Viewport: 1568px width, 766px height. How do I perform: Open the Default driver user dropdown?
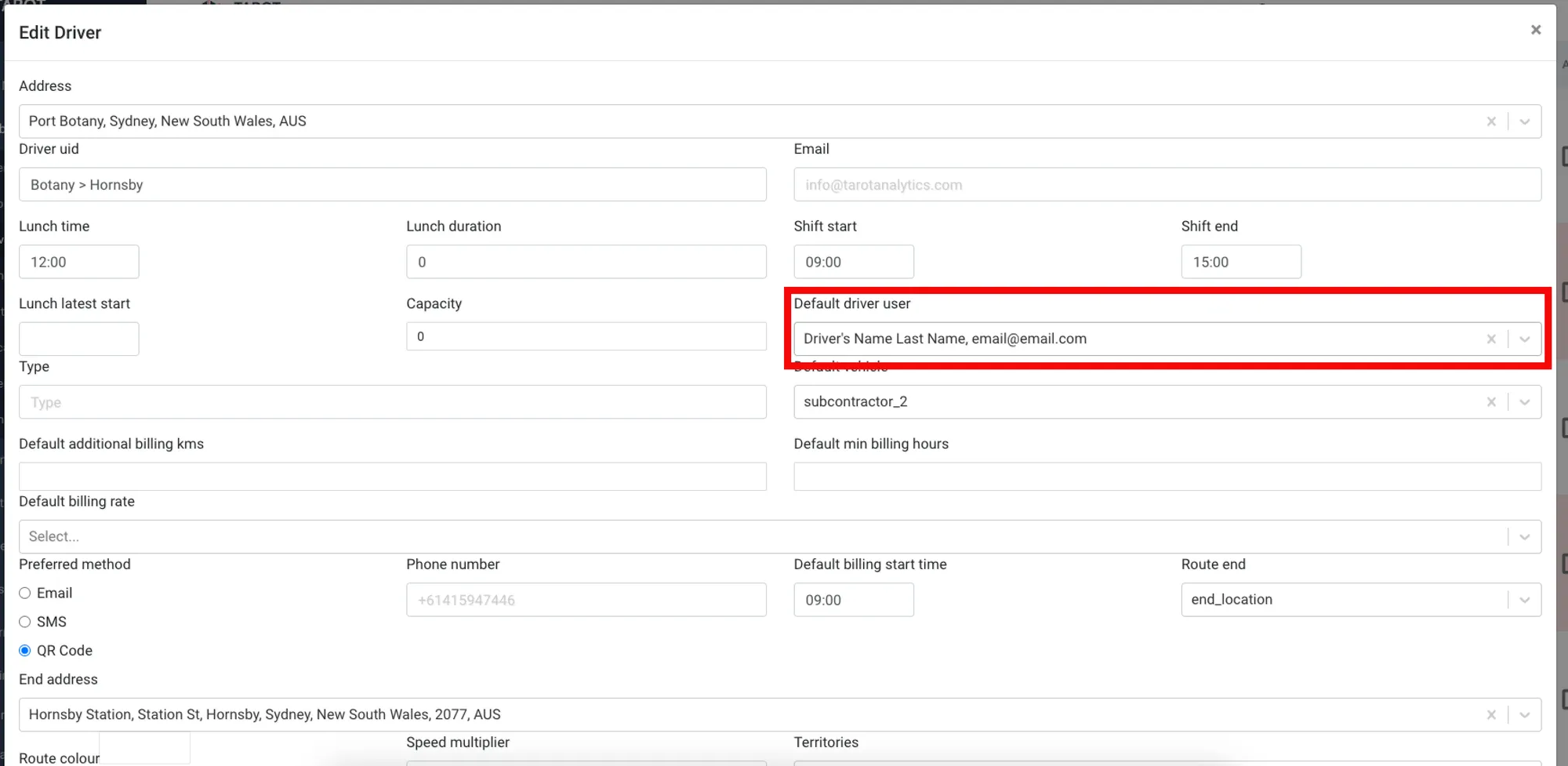click(x=1524, y=339)
